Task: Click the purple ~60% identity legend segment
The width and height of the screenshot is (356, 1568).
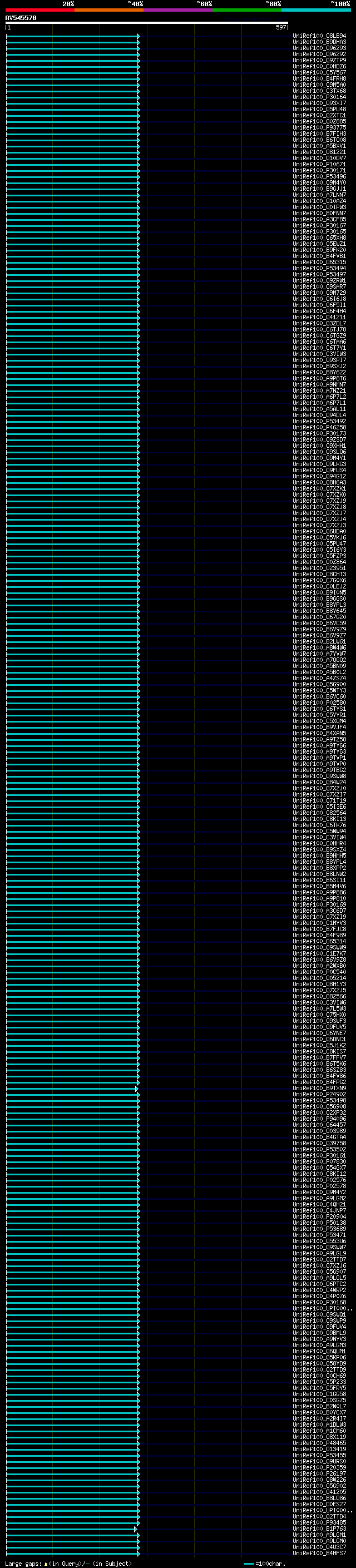Action: point(177,11)
